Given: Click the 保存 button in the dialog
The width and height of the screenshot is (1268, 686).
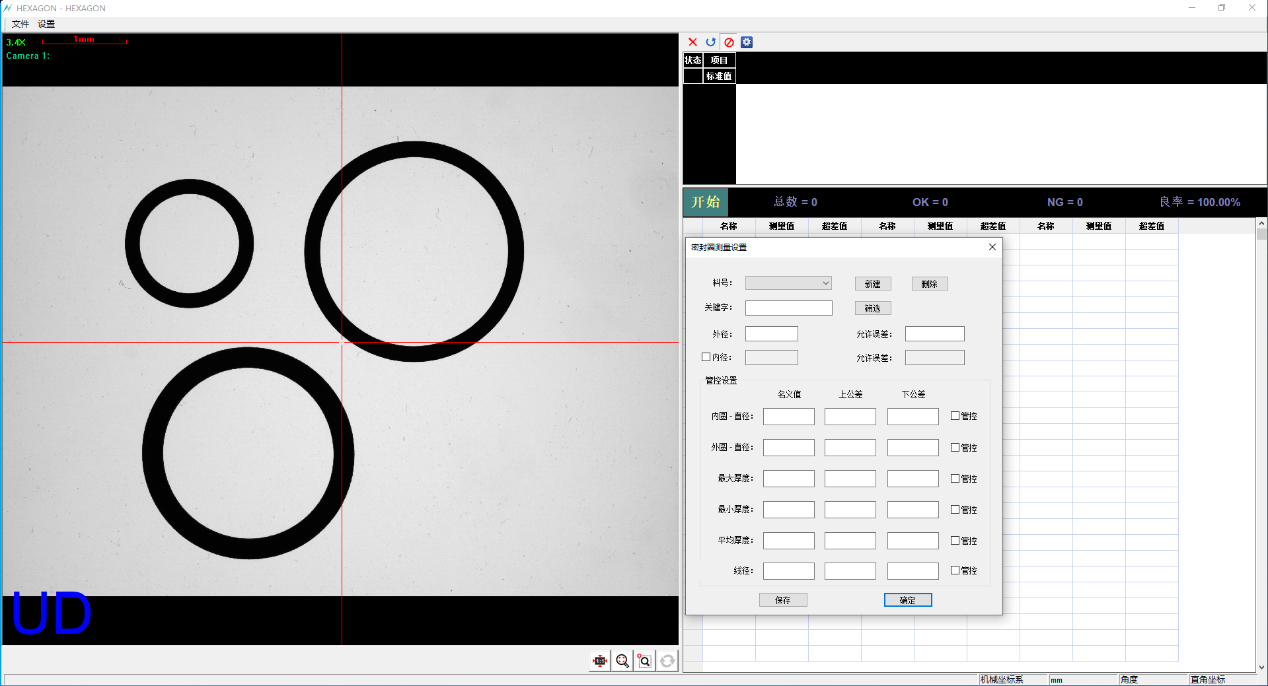Looking at the screenshot, I should [783, 599].
